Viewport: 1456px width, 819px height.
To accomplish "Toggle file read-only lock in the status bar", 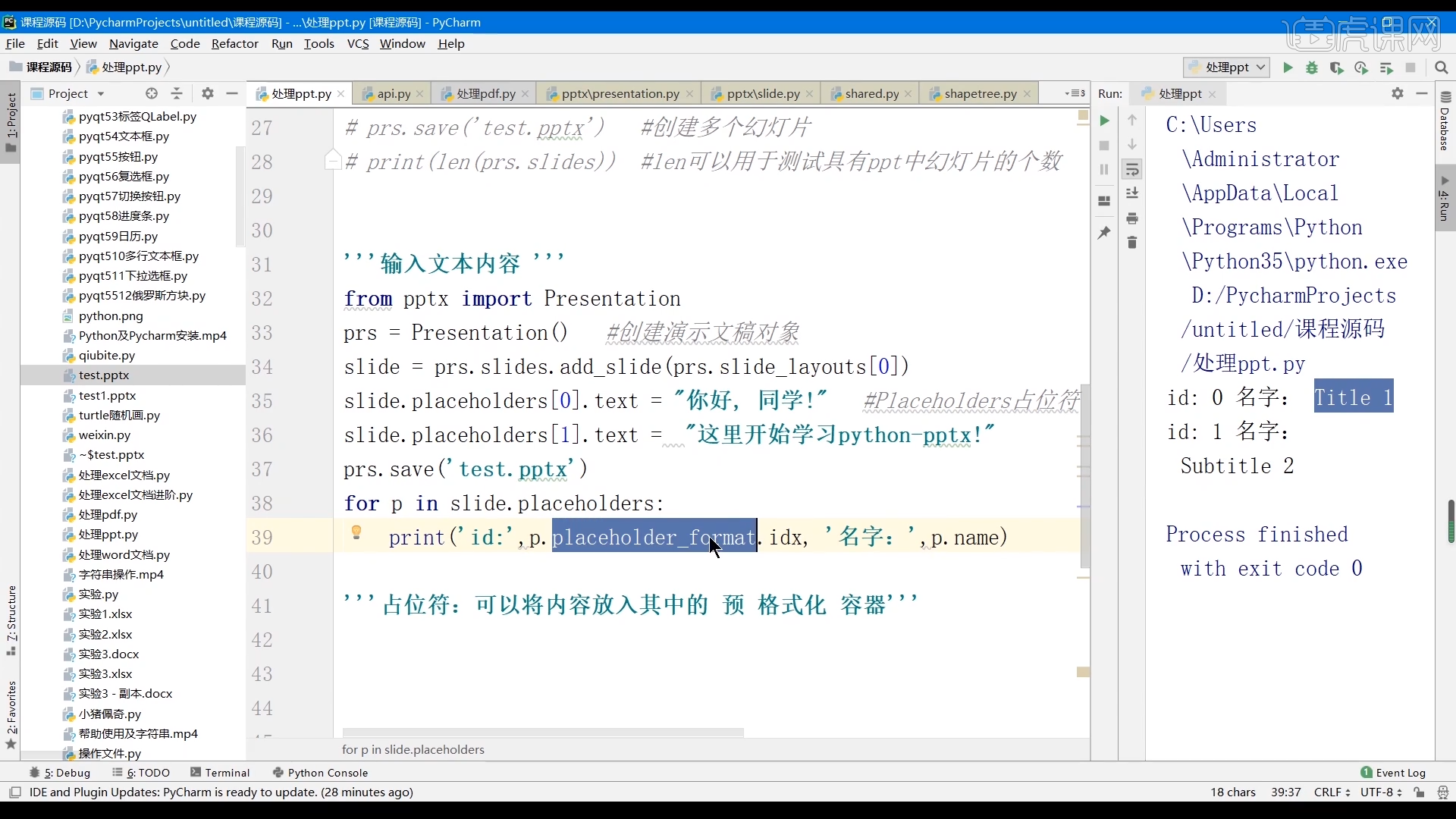I will coord(1419,792).
